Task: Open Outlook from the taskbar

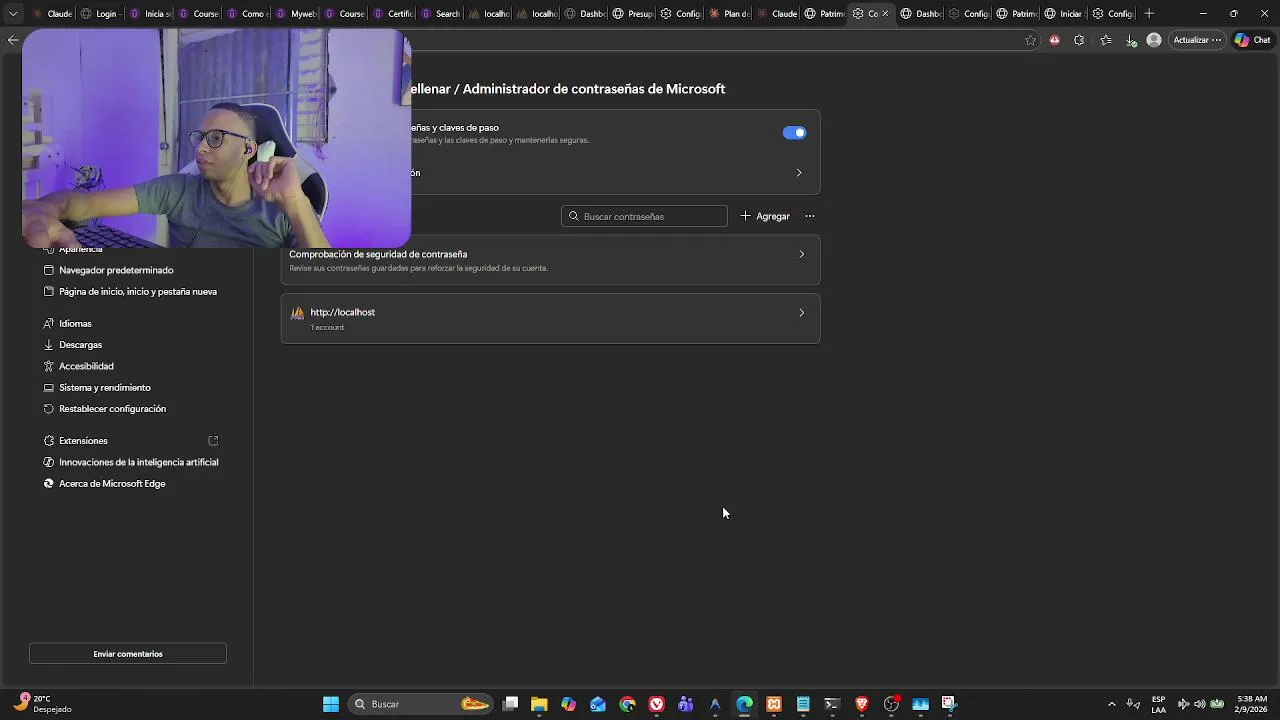Action: [x=598, y=704]
